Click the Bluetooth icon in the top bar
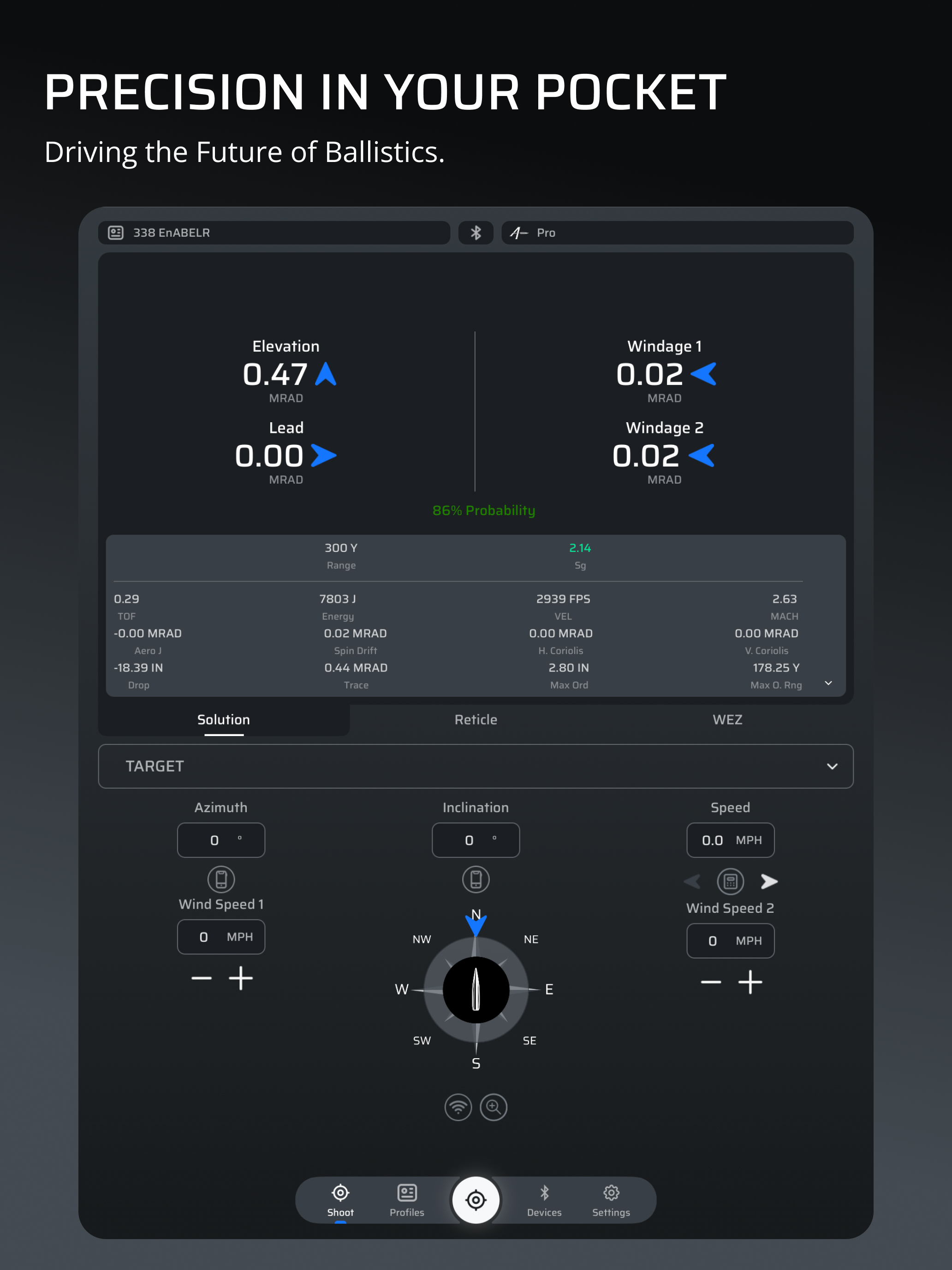The image size is (952, 1270). [x=476, y=233]
